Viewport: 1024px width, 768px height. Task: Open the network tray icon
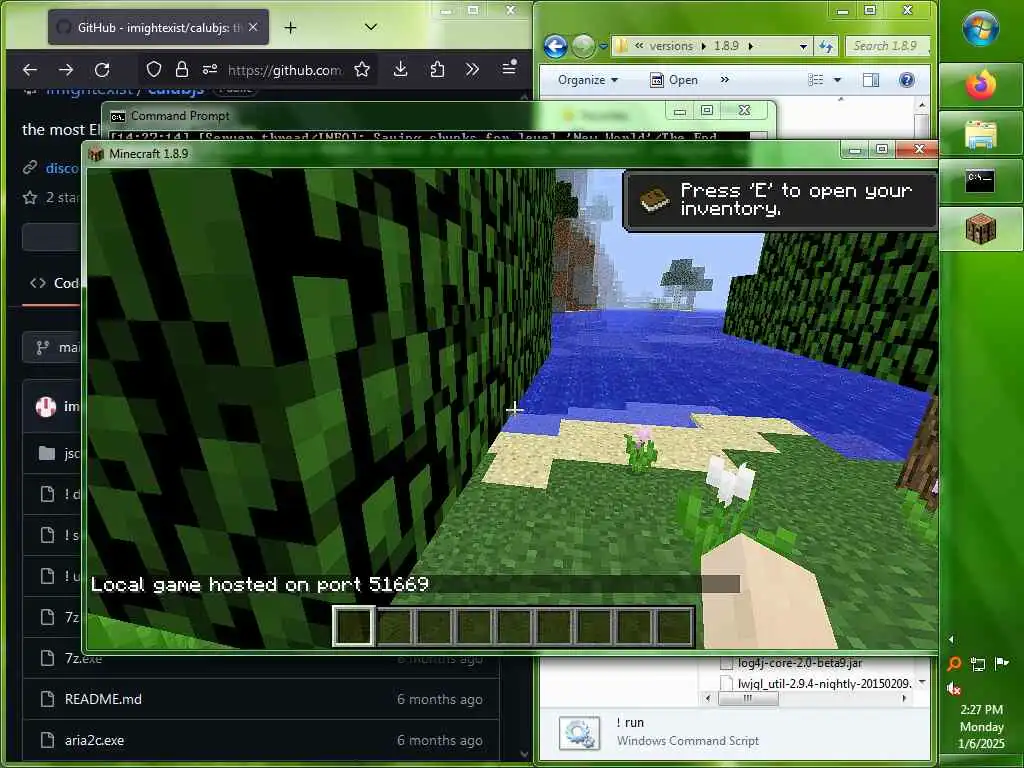point(978,664)
